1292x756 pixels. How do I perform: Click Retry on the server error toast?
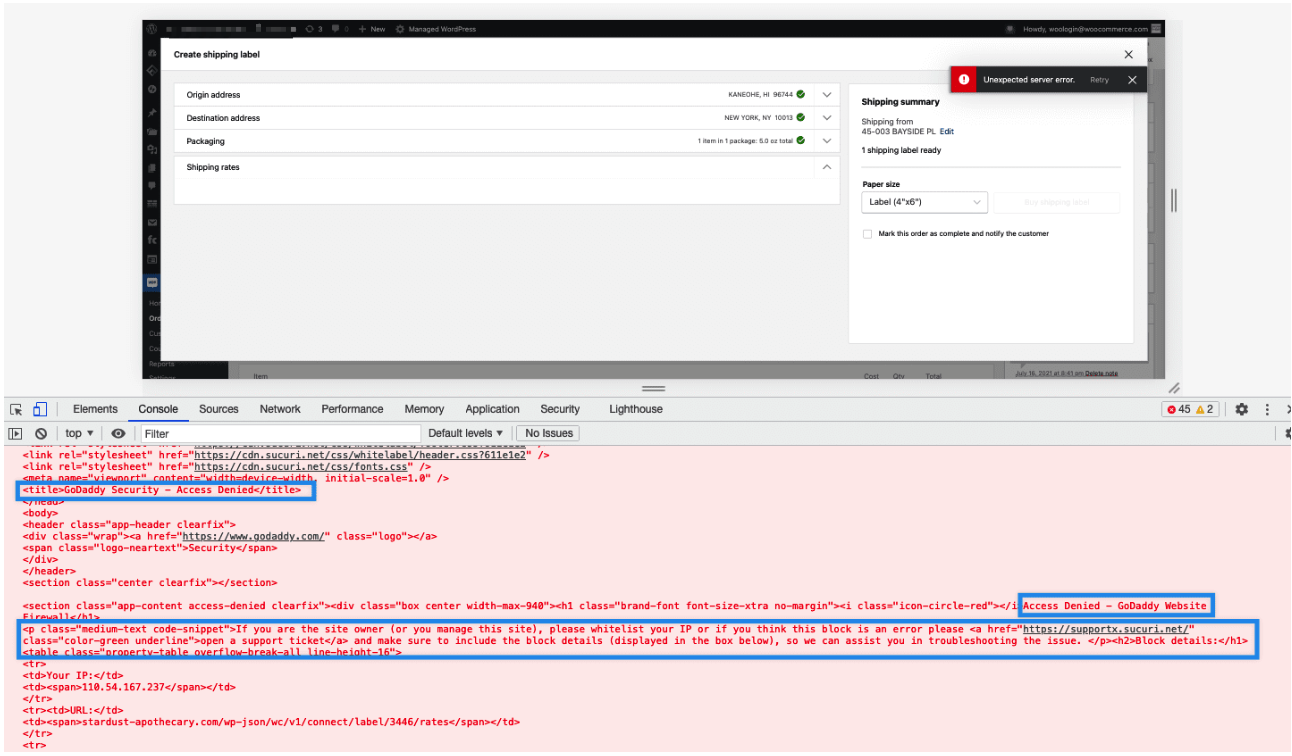(x=1099, y=79)
